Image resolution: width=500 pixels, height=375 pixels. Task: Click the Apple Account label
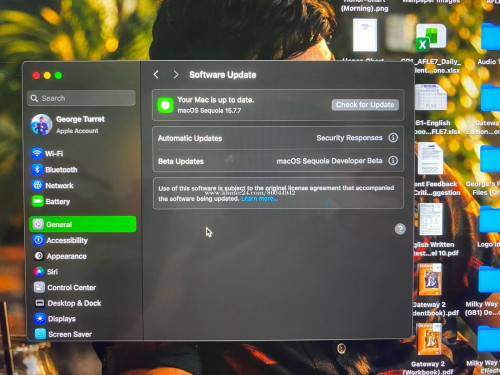click(77, 131)
